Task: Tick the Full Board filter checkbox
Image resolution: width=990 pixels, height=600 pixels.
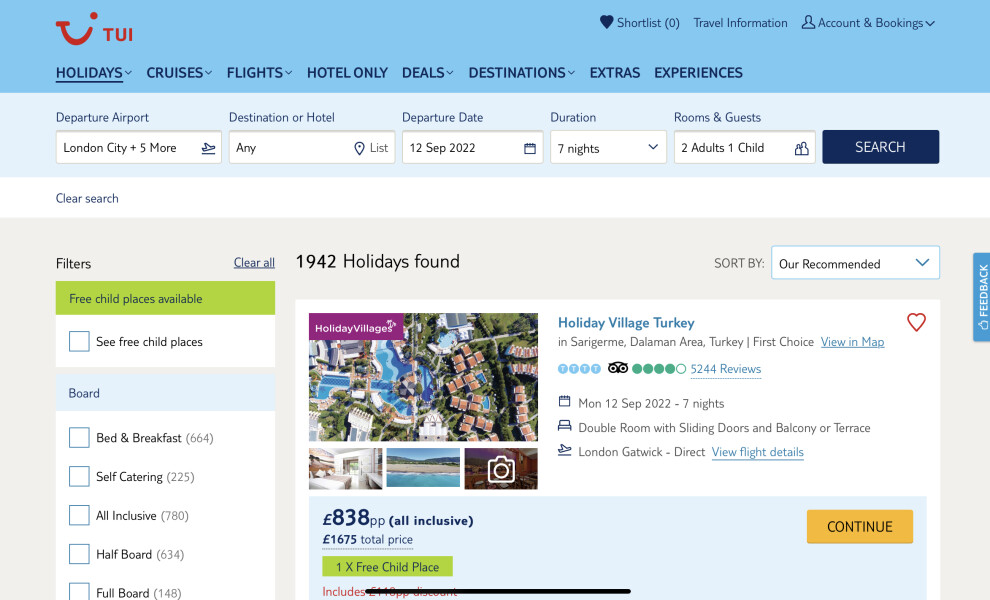Action: coord(79,592)
